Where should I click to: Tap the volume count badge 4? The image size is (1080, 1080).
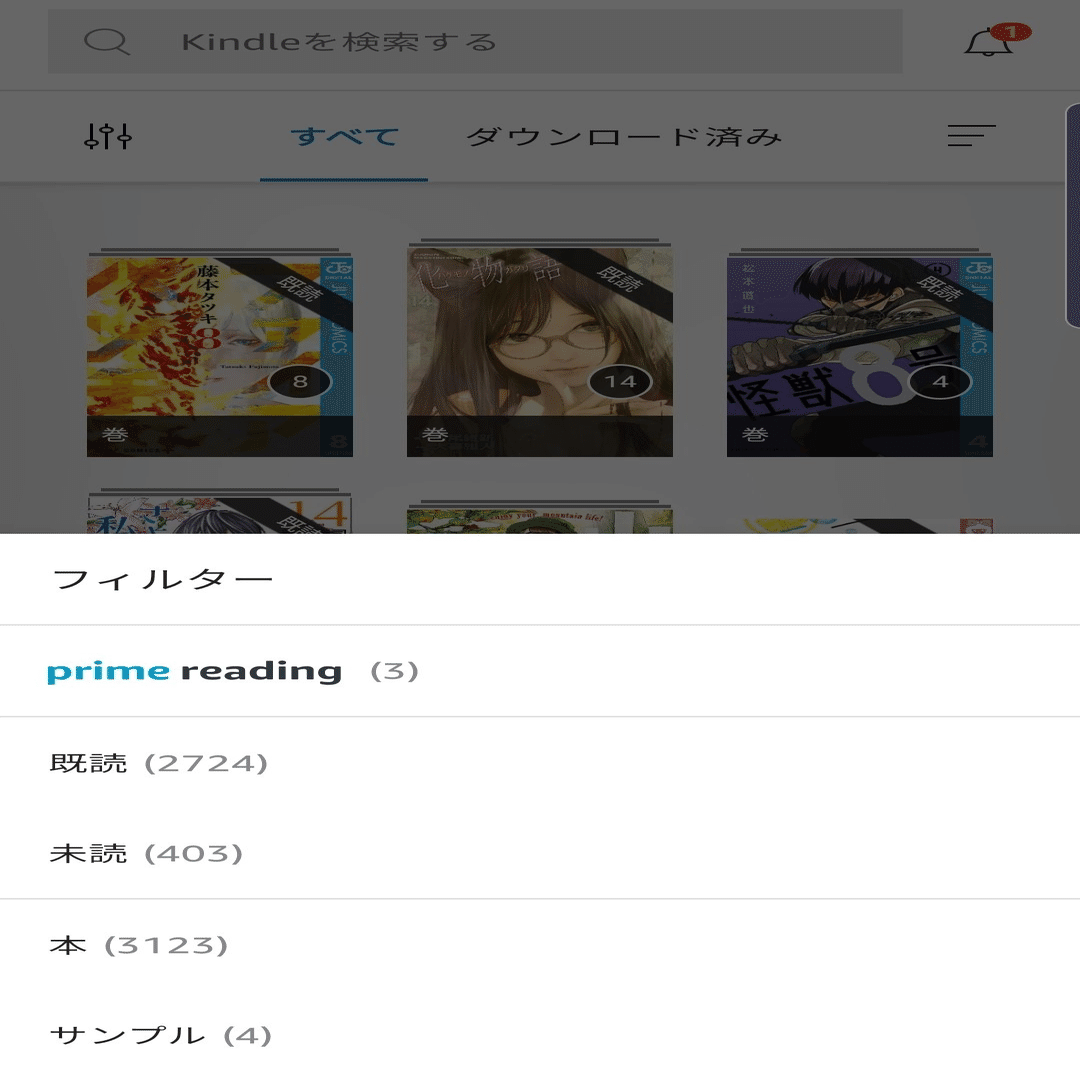(940, 381)
